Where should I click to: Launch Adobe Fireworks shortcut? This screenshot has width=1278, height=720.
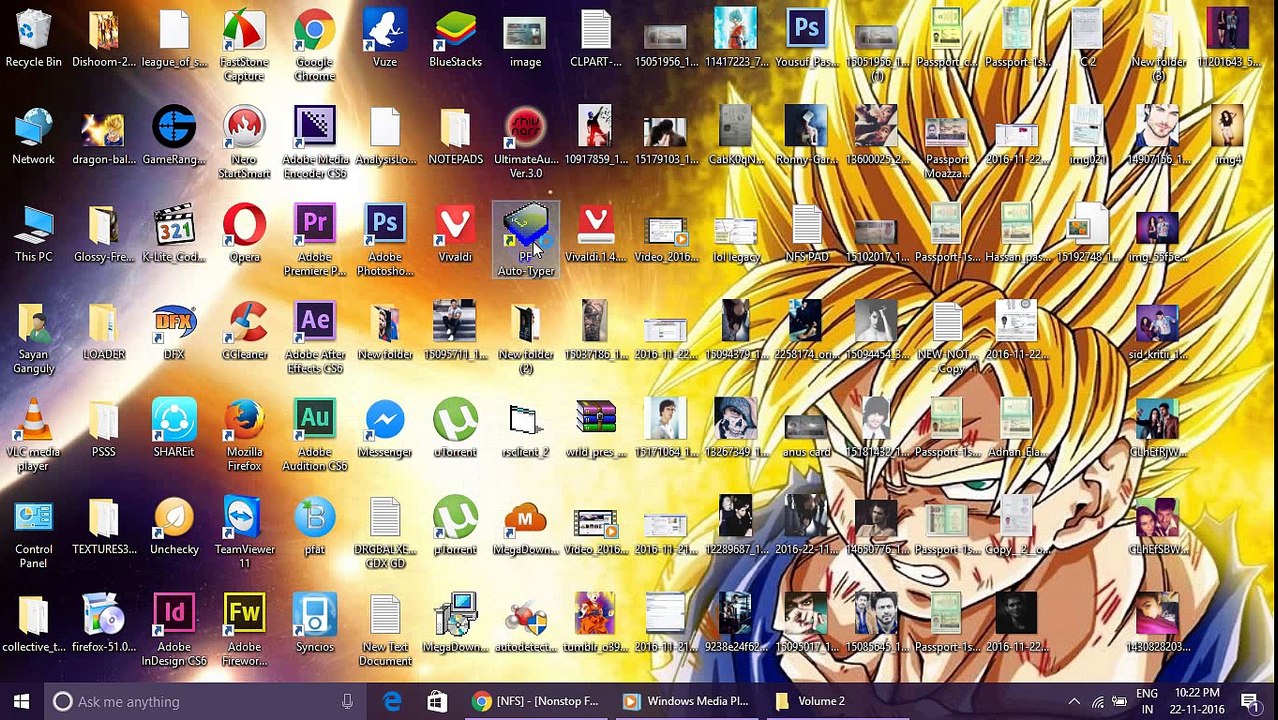click(244, 630)
